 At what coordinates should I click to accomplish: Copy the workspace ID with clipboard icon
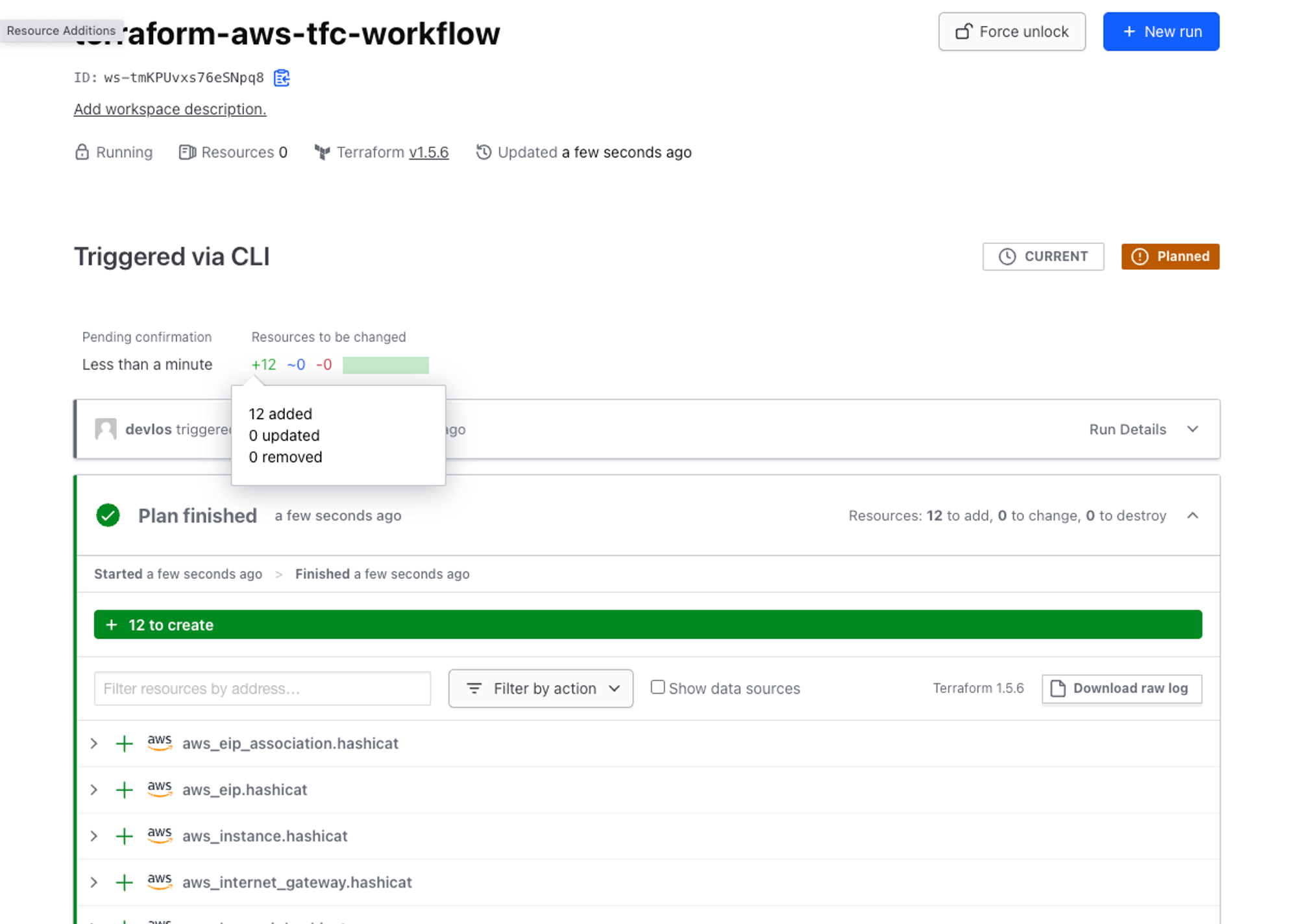point(282,78)
